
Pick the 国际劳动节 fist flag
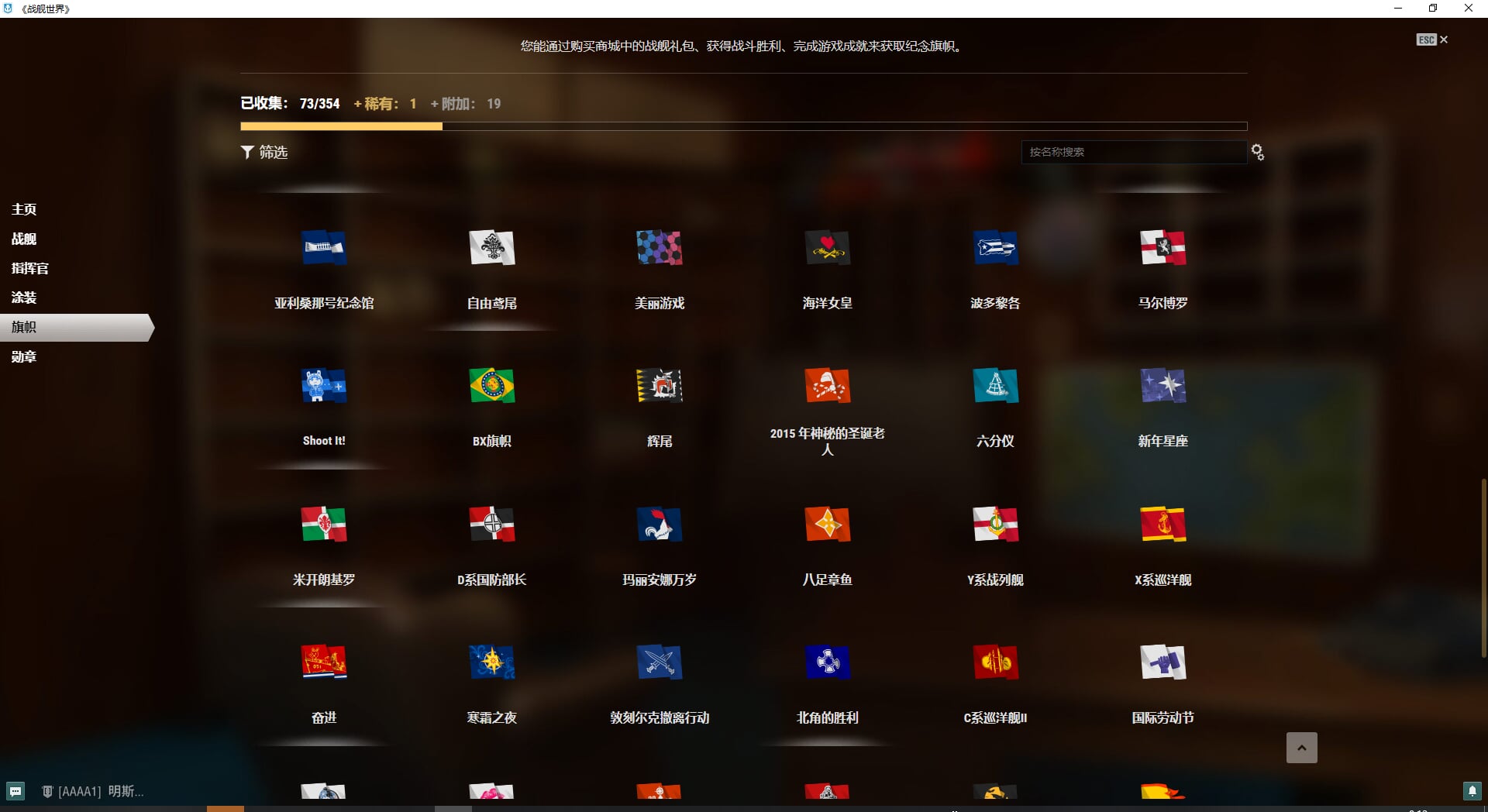point(1162,662)
